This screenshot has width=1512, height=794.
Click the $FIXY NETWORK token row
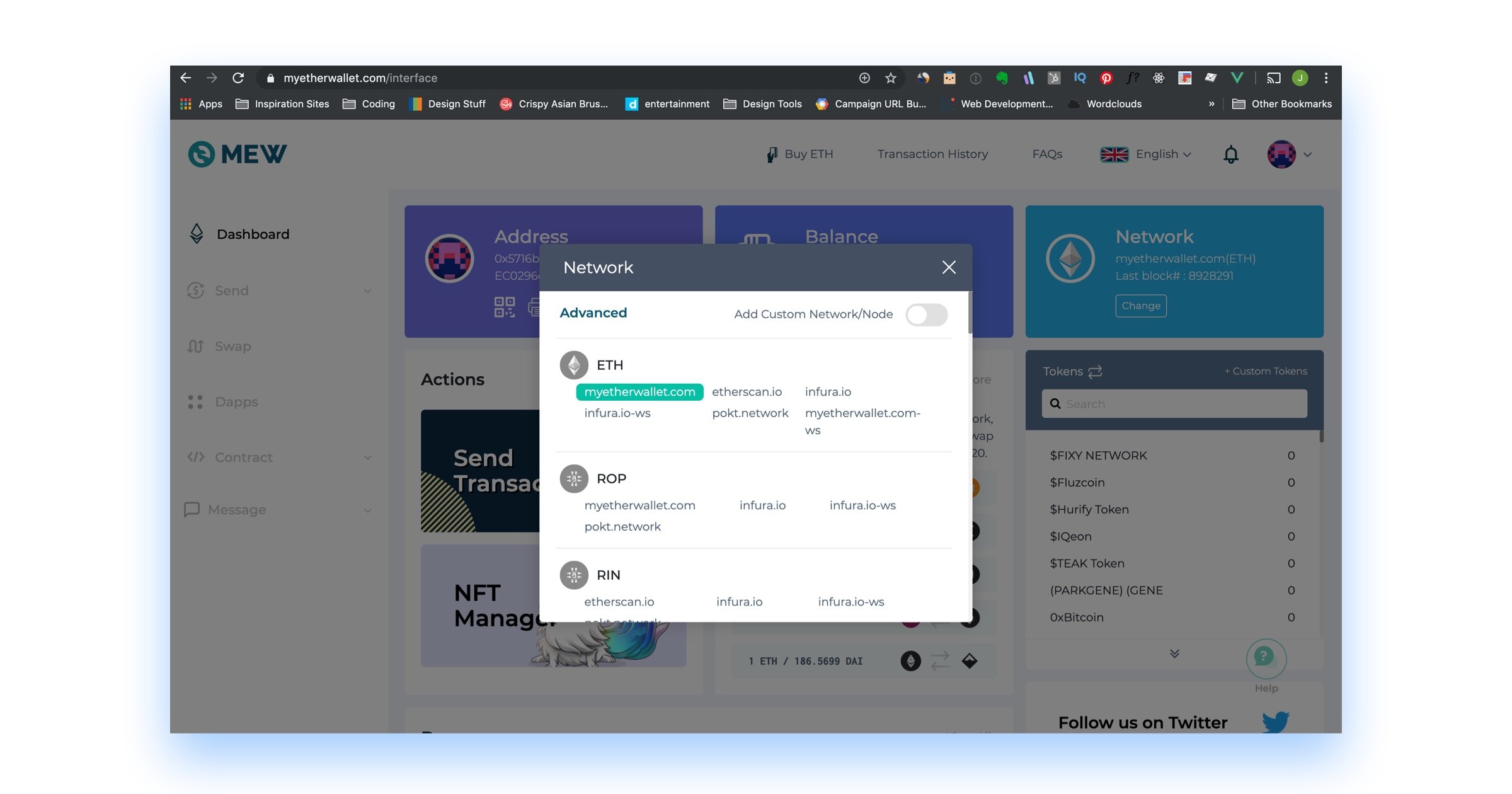click(x=1172, y=455)
